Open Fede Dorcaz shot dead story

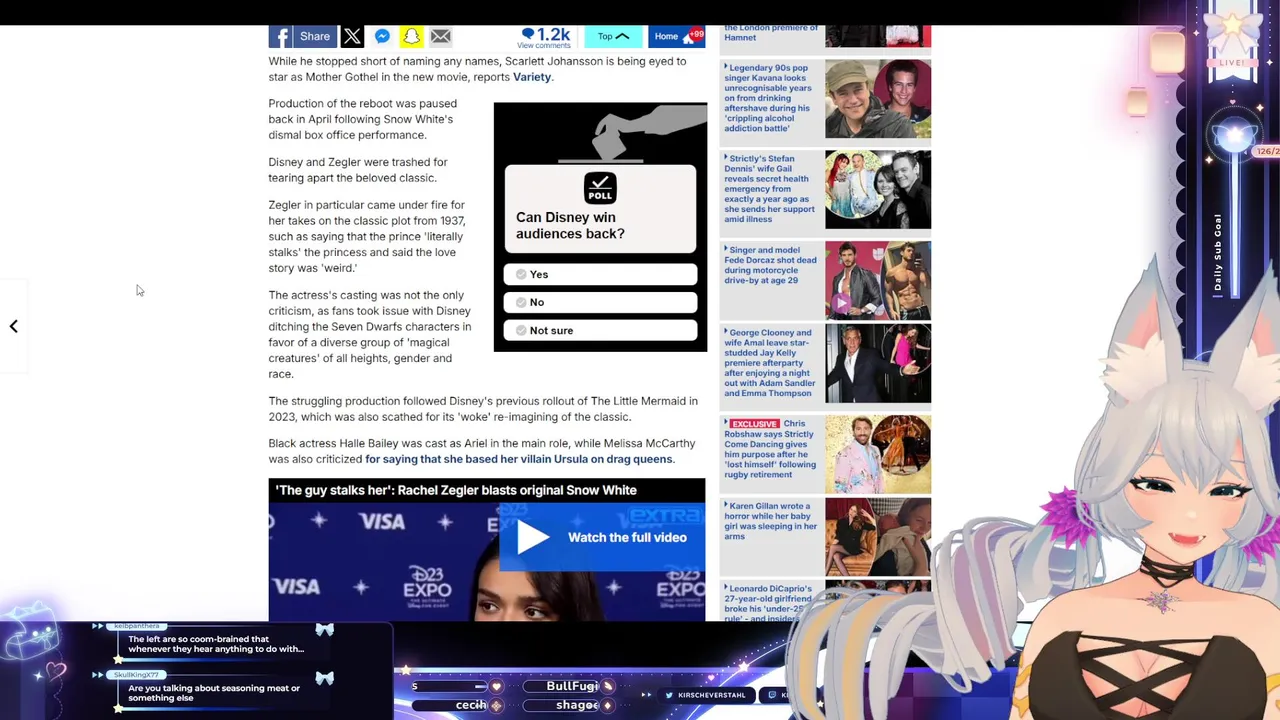pos(770,265)
